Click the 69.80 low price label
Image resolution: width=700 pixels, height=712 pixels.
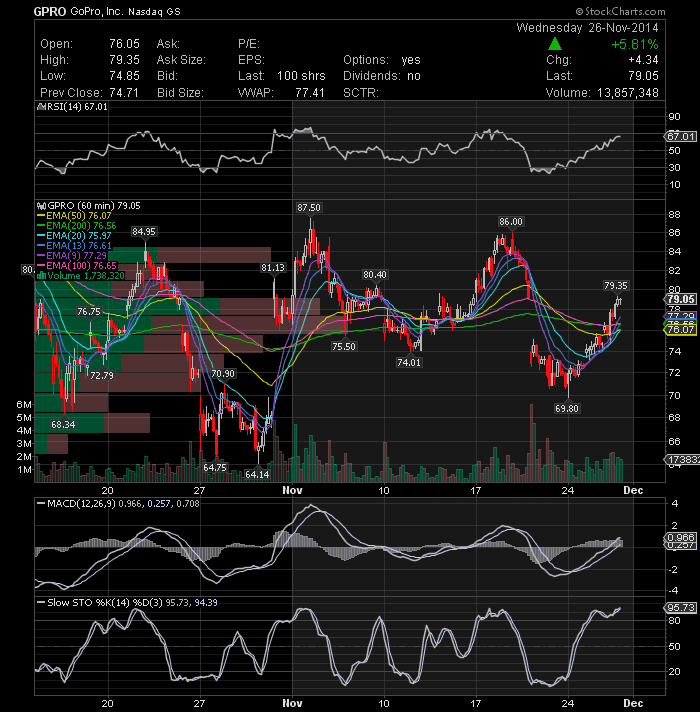point(567,409)
